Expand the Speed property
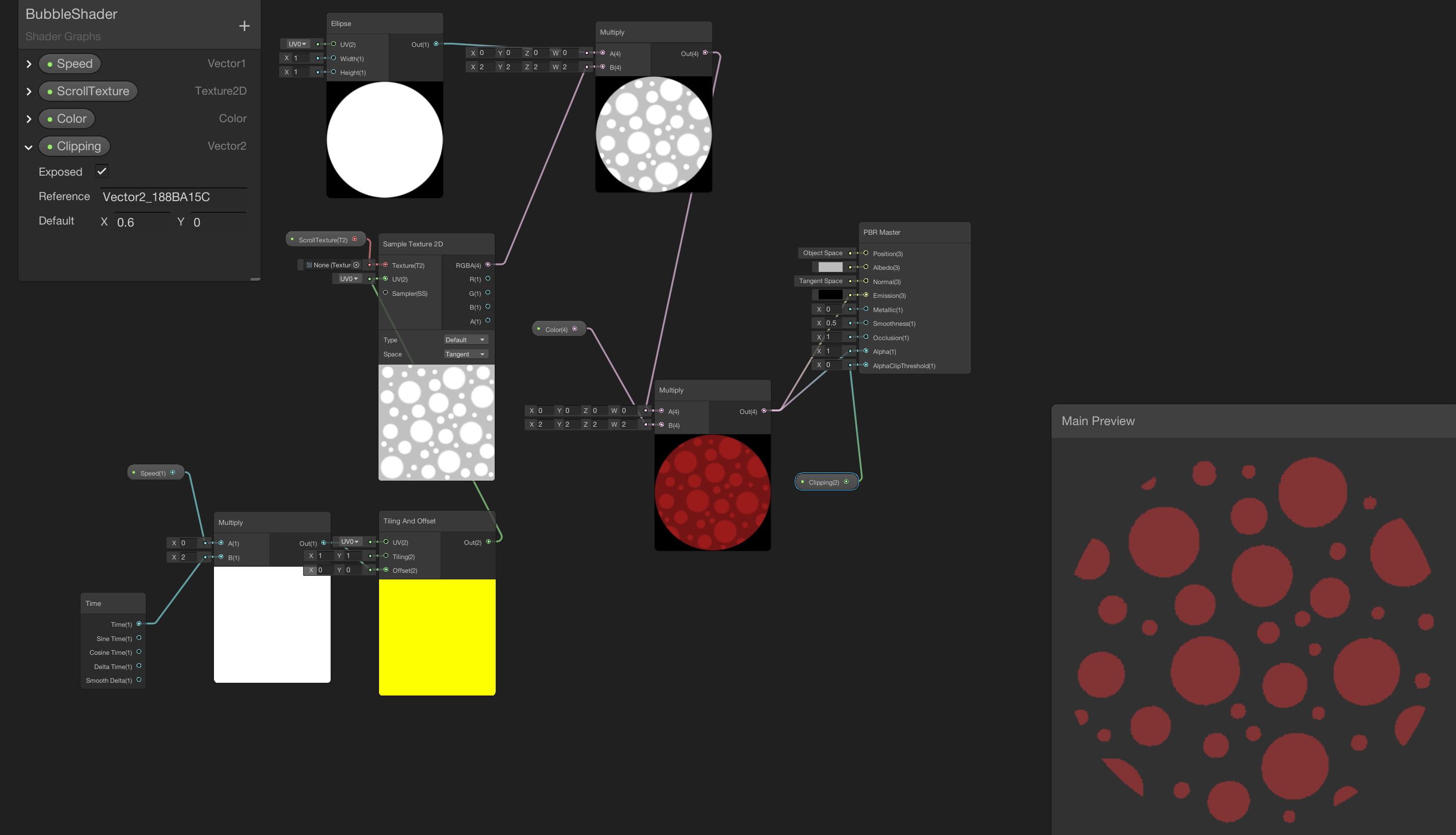 click(x=29, y=64)
